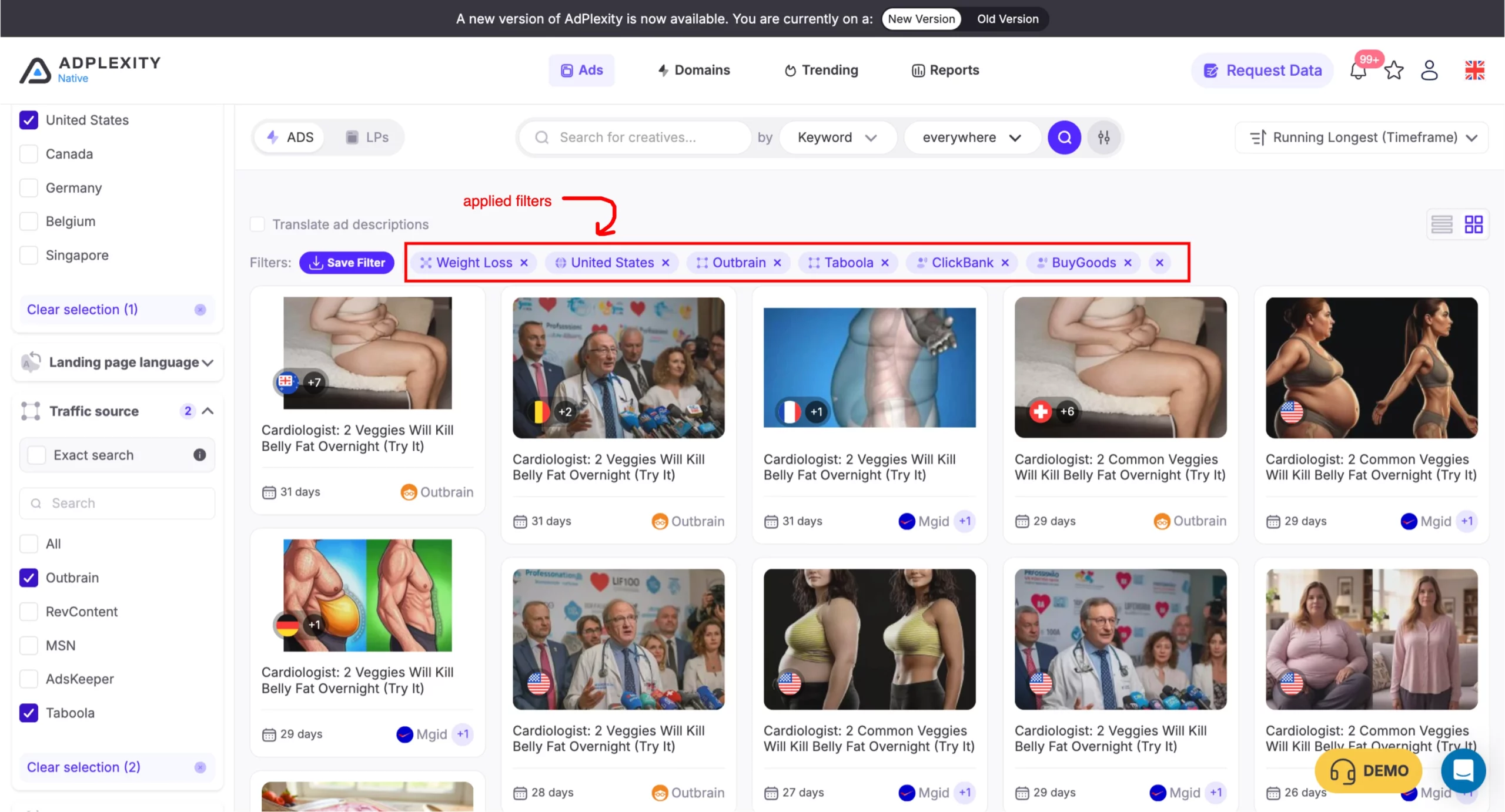Viewport: 1505px width, 812px height.
Task: Click +2 countries badge on Belgian-flag ad
Action: point(565,412)
